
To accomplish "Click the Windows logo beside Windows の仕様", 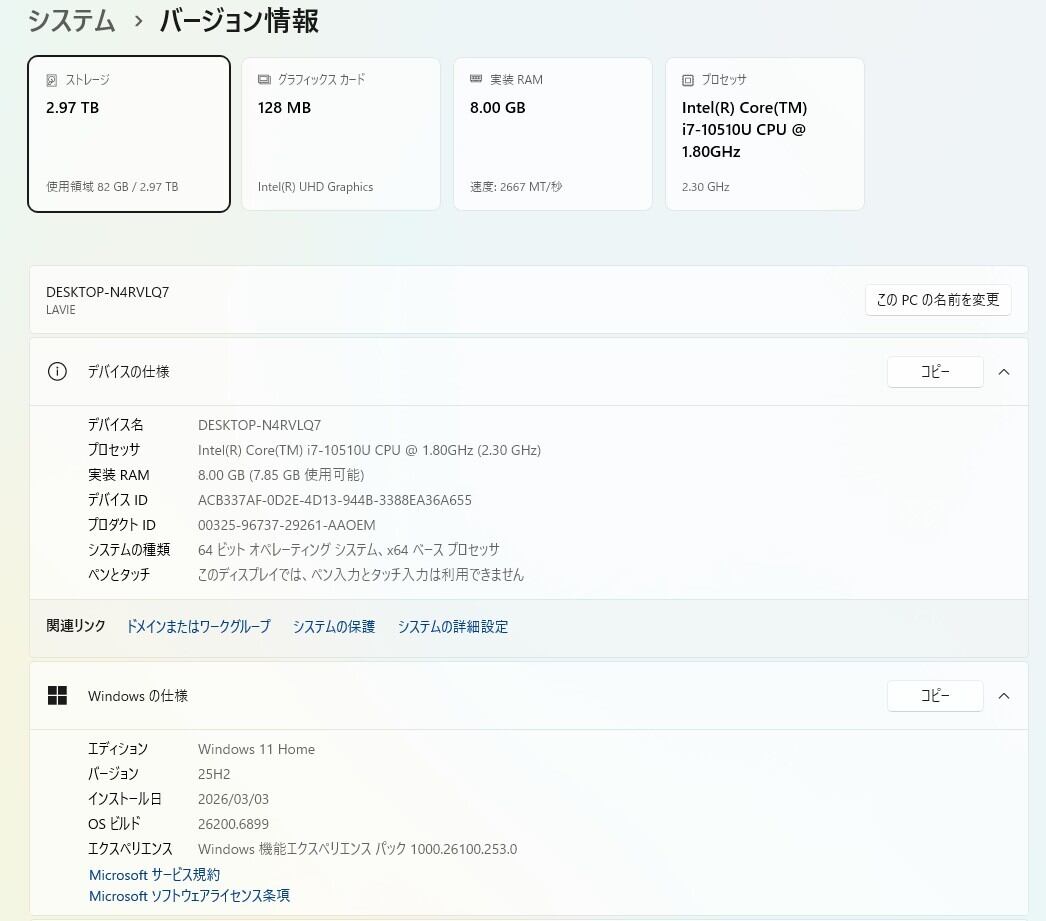I will click(57, 696).
